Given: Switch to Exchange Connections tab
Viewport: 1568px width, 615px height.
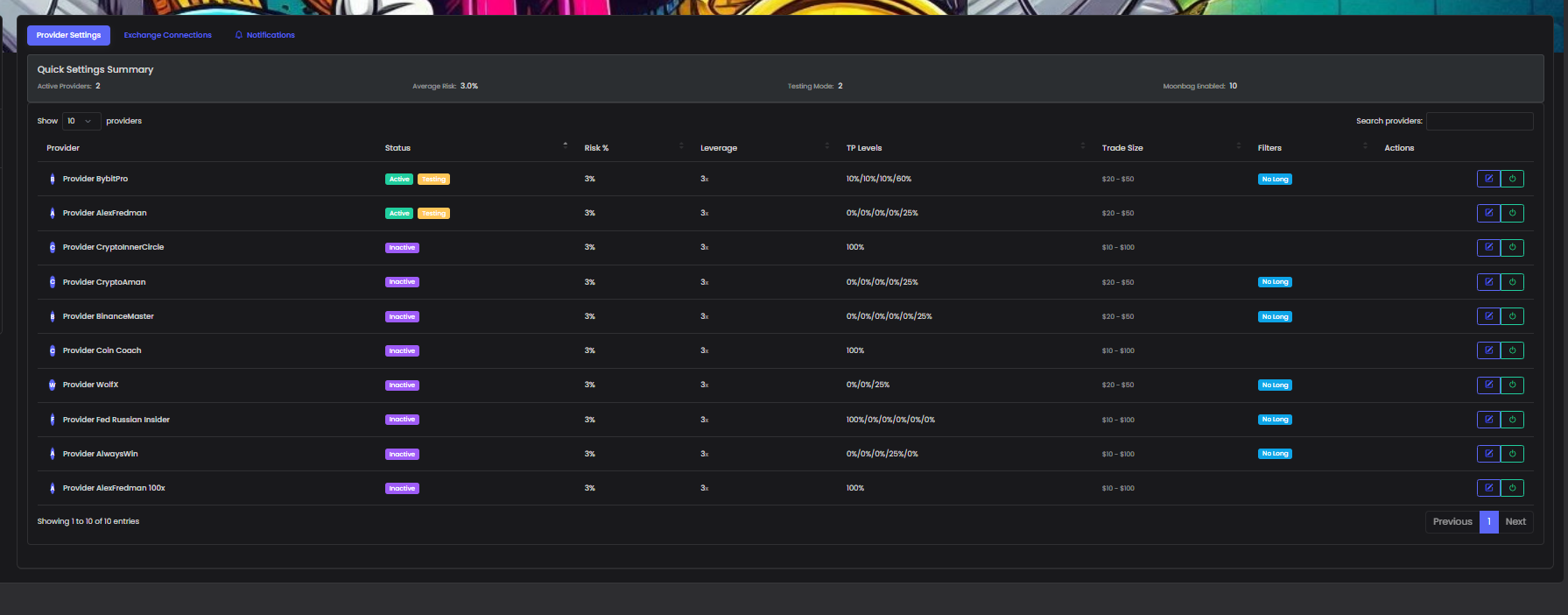Looking at the screenshot, I should coord(167,35).
